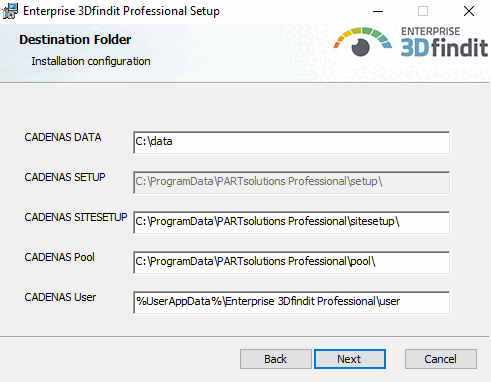491x382 pixels.
Task: Minimize the setup window
Action: tap(378, 11)
